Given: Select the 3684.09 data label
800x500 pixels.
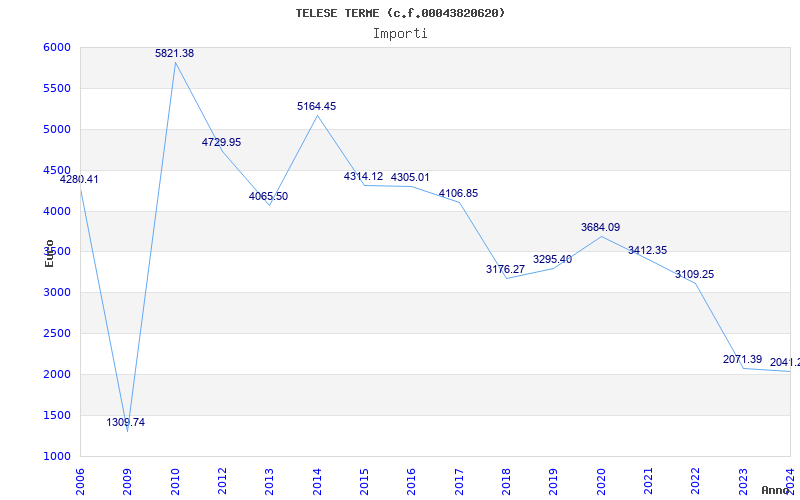Looking at the screenshot, I should 600,227.
